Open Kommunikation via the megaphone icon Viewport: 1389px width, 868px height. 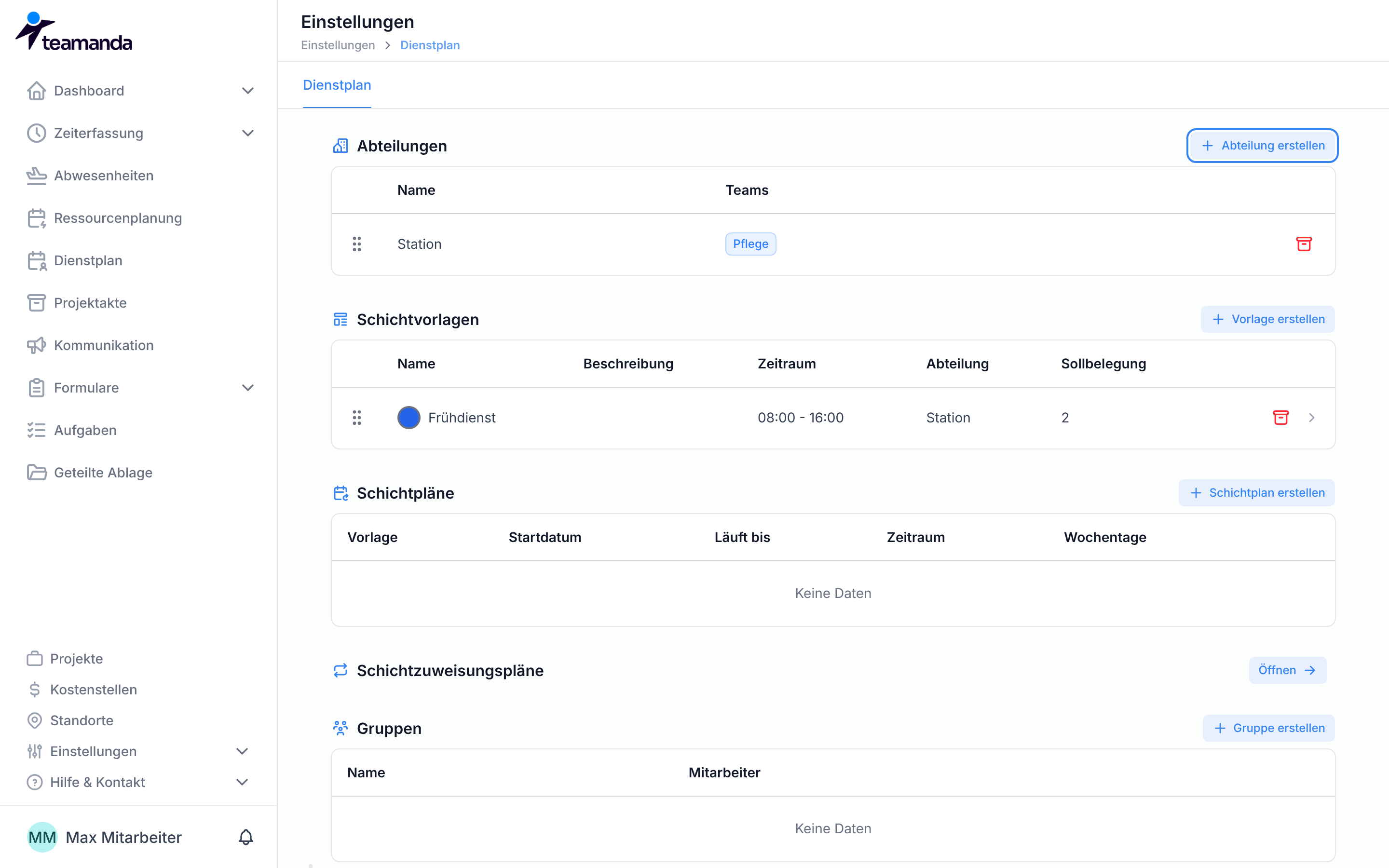(36, 346)
